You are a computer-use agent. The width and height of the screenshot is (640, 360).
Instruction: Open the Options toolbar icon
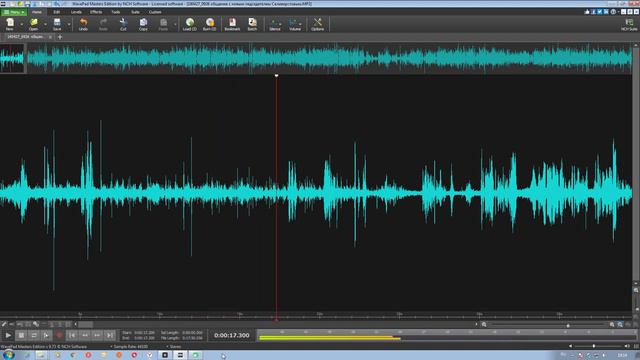[318, 24]
